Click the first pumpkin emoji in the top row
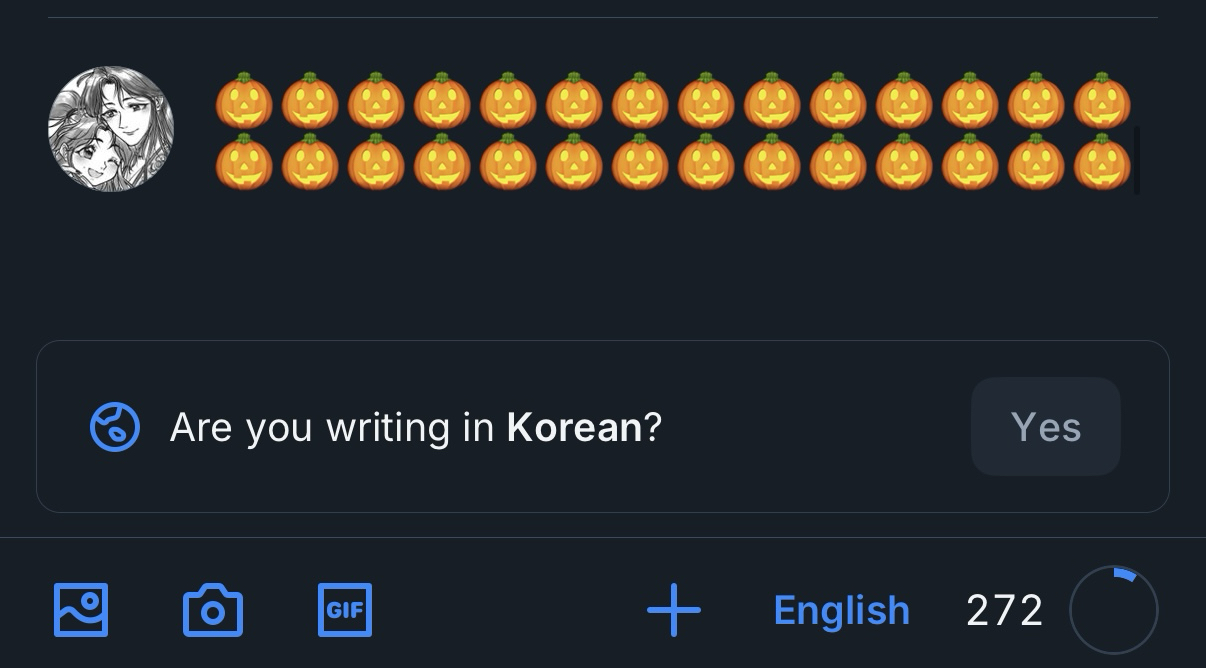This screenshot has width=1206, height=668. [244, 100]
